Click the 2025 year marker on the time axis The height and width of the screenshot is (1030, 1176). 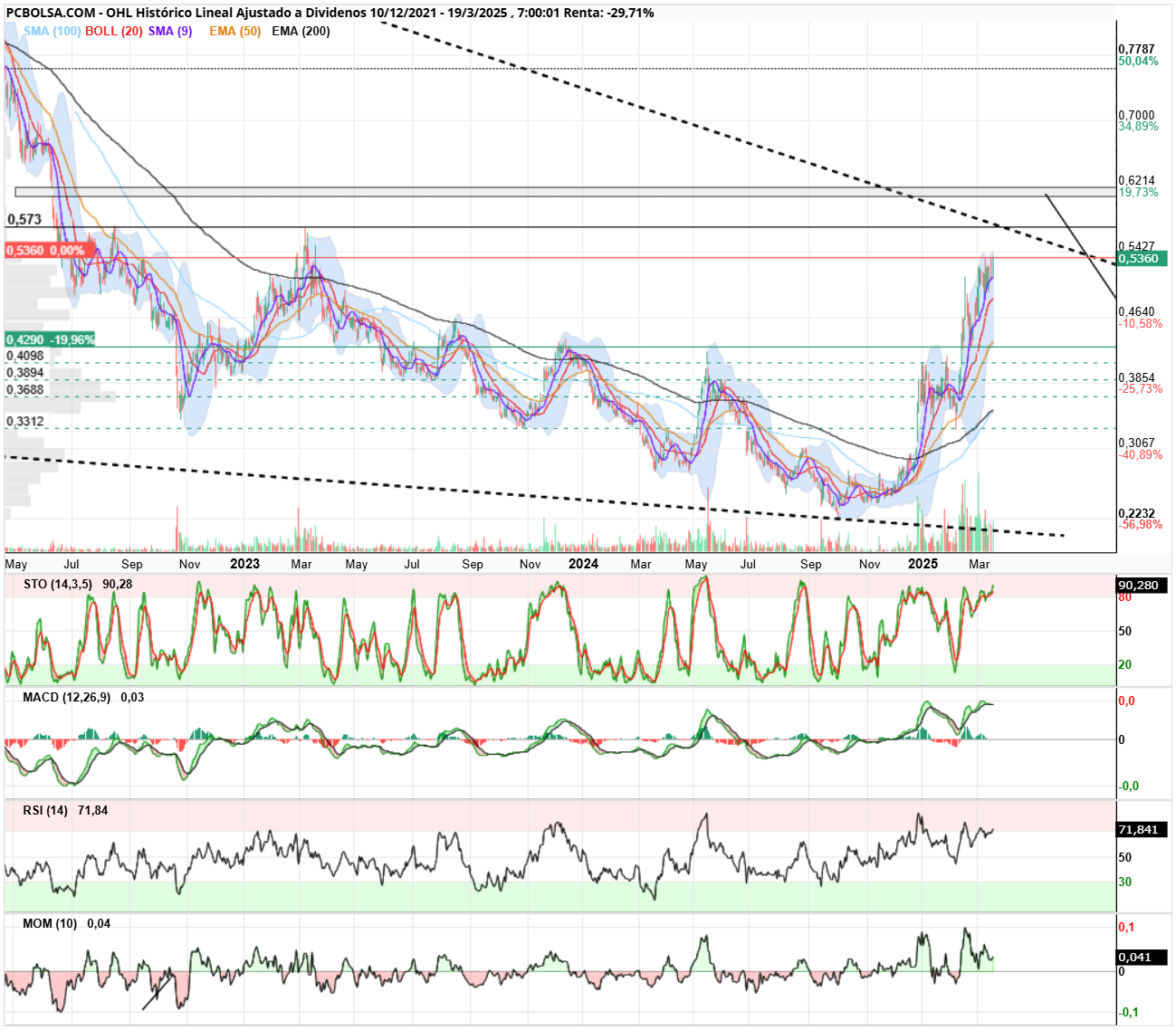click(923, 564)
